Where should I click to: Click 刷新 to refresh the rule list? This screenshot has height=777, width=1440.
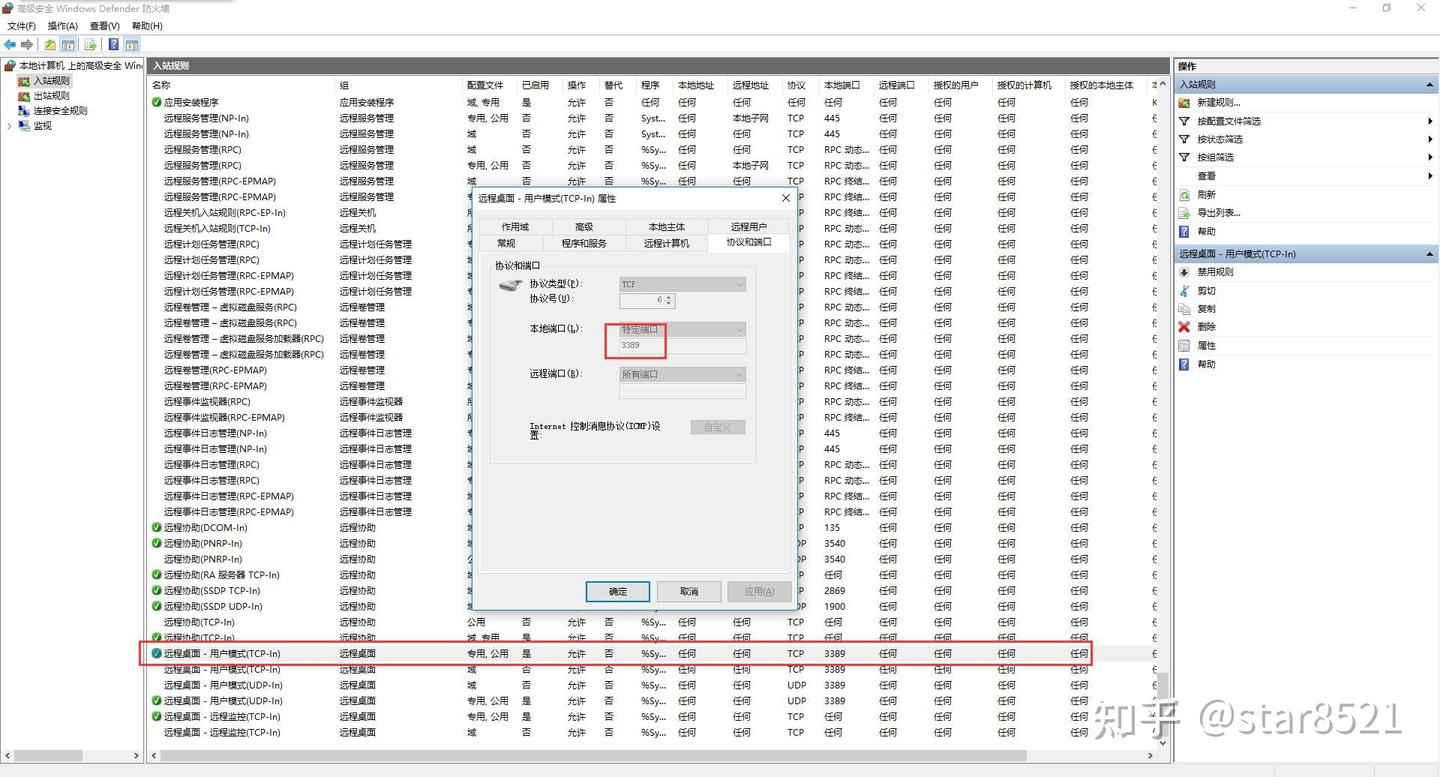(x=1206, y=195)
